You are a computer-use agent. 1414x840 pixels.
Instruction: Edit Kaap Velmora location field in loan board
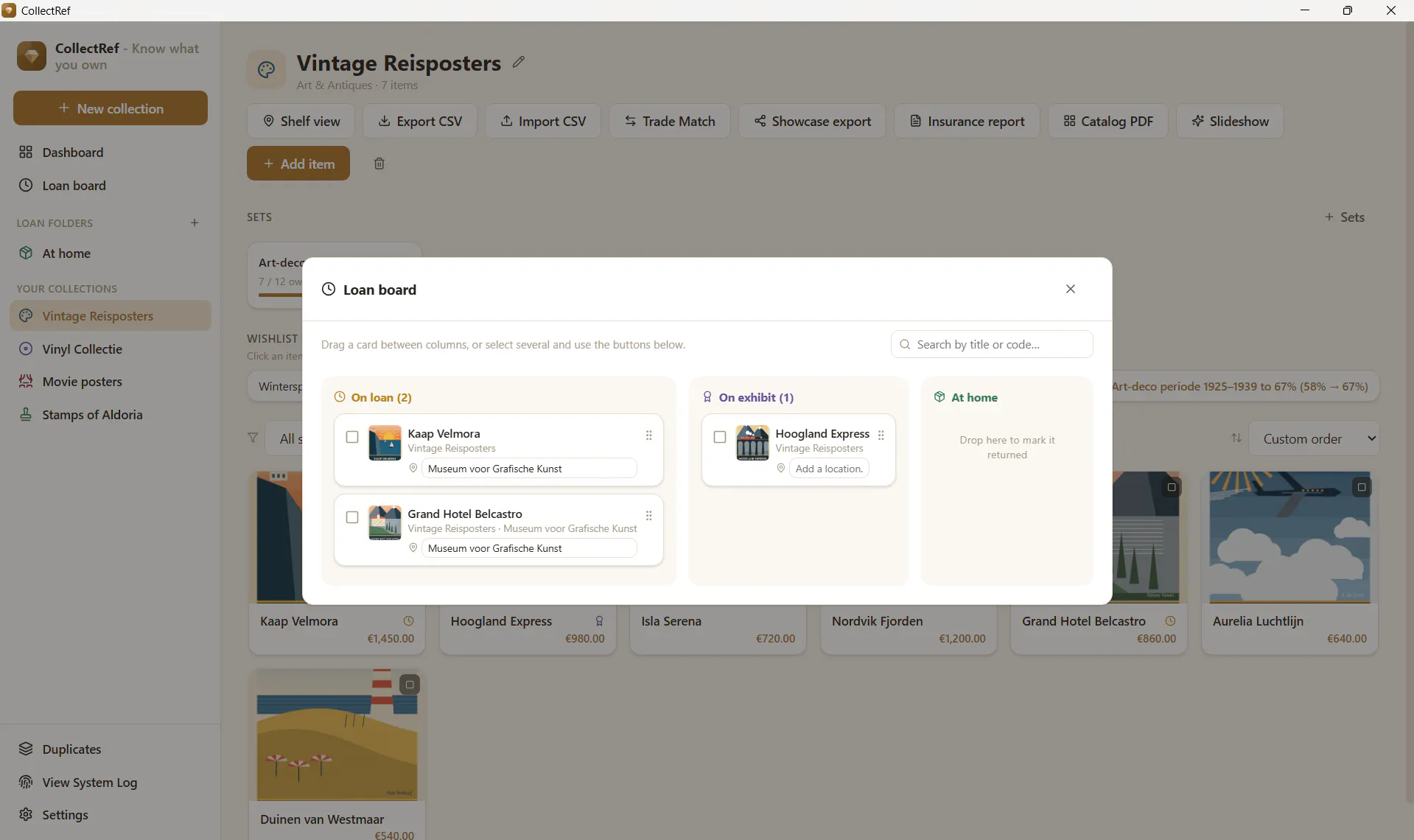pos(529,469)
